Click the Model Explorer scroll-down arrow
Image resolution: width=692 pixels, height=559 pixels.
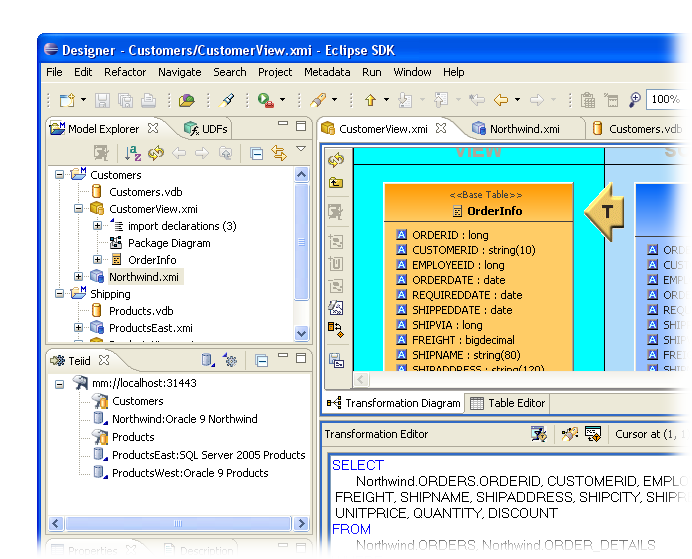coord(301,333)
